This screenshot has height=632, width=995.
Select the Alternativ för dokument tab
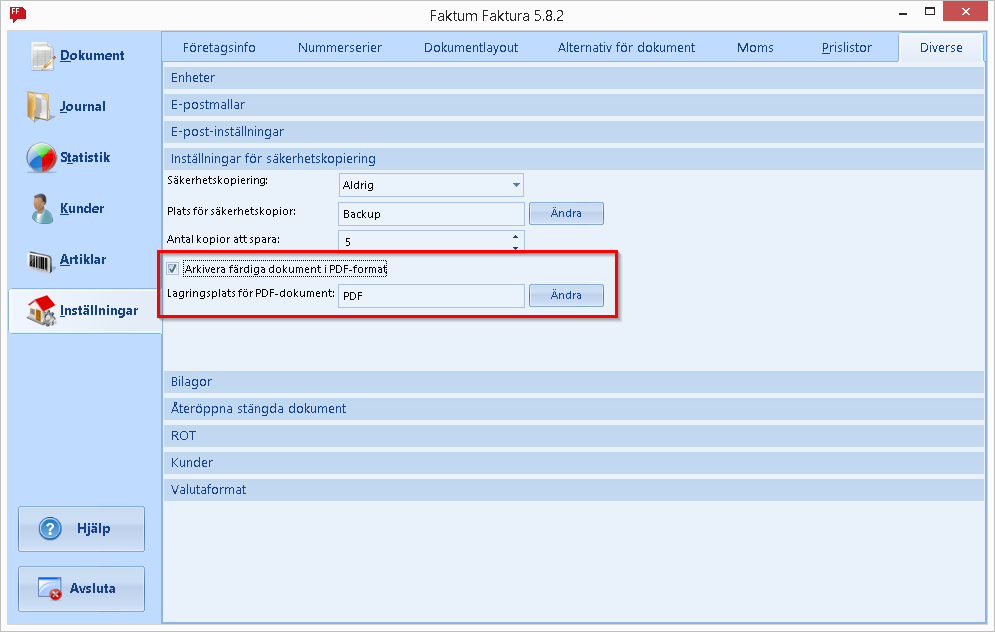coord(626,48)
